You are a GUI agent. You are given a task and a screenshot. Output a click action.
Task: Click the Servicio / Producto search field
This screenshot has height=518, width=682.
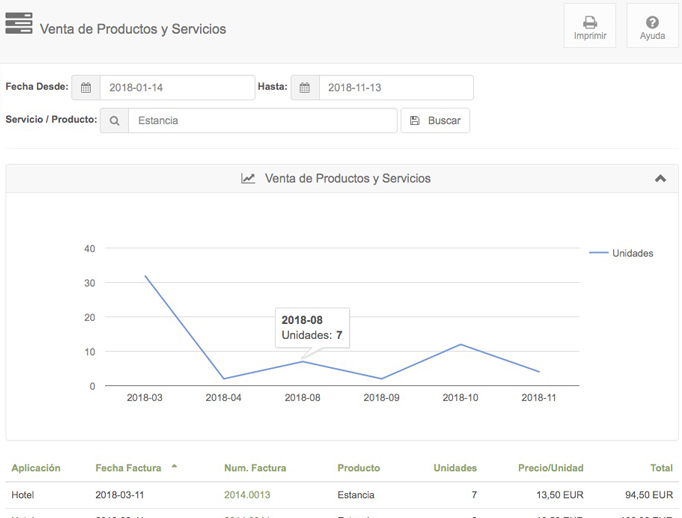click(262, 121)
